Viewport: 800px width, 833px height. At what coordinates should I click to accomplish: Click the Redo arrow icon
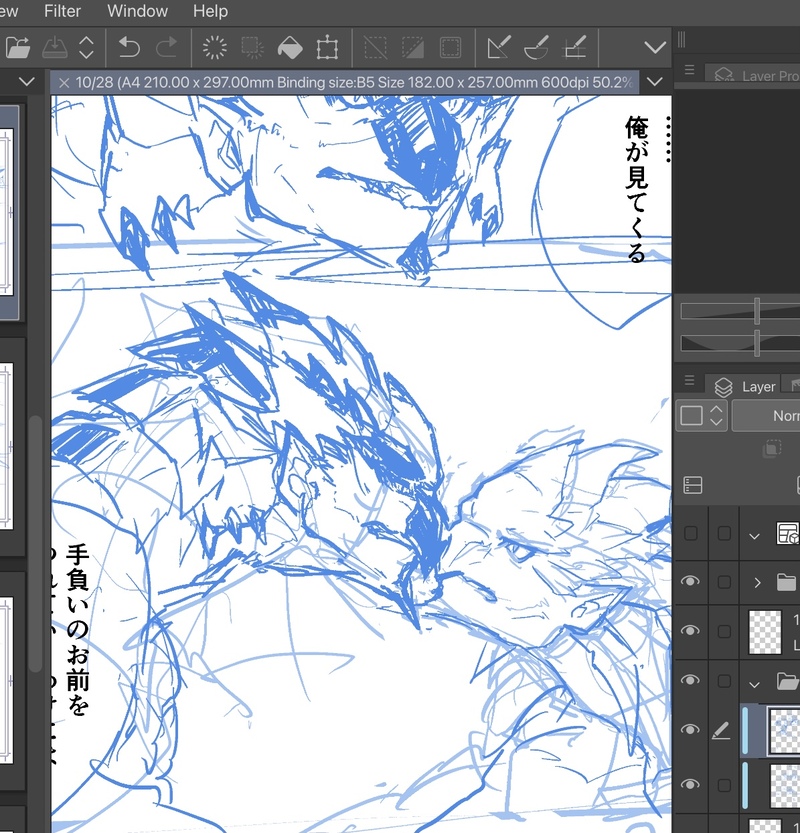[x=166, y=48]
